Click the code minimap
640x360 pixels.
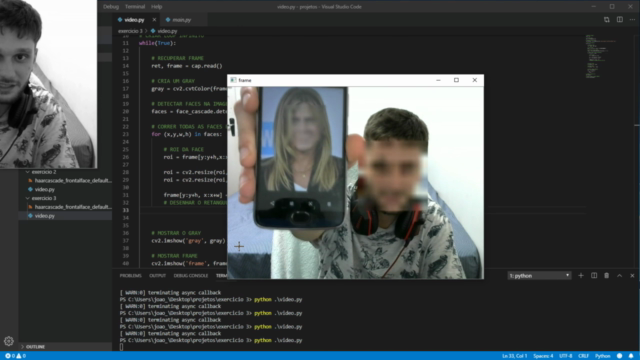point(600,56)
